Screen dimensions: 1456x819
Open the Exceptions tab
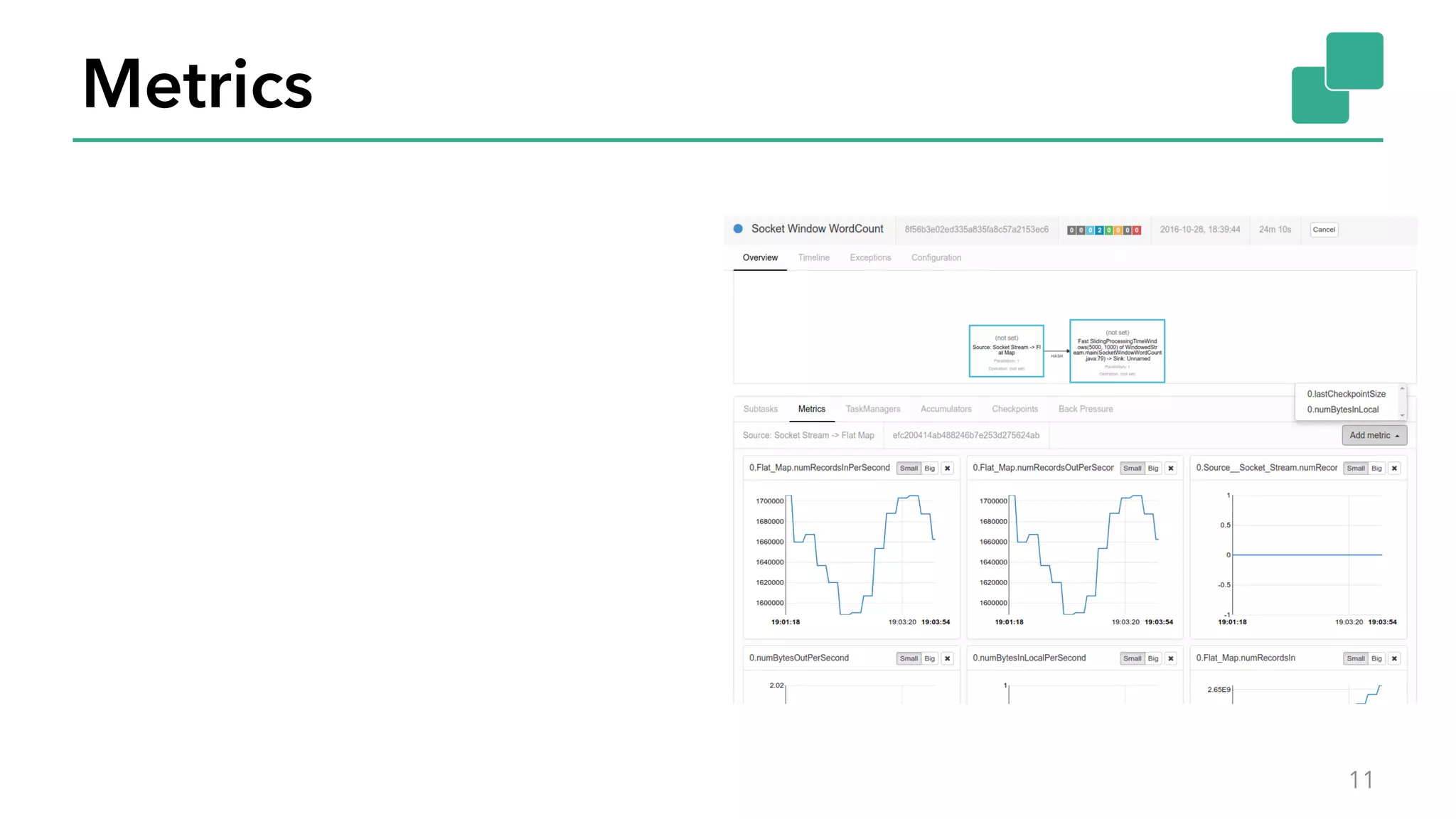(x=870, y=258)
